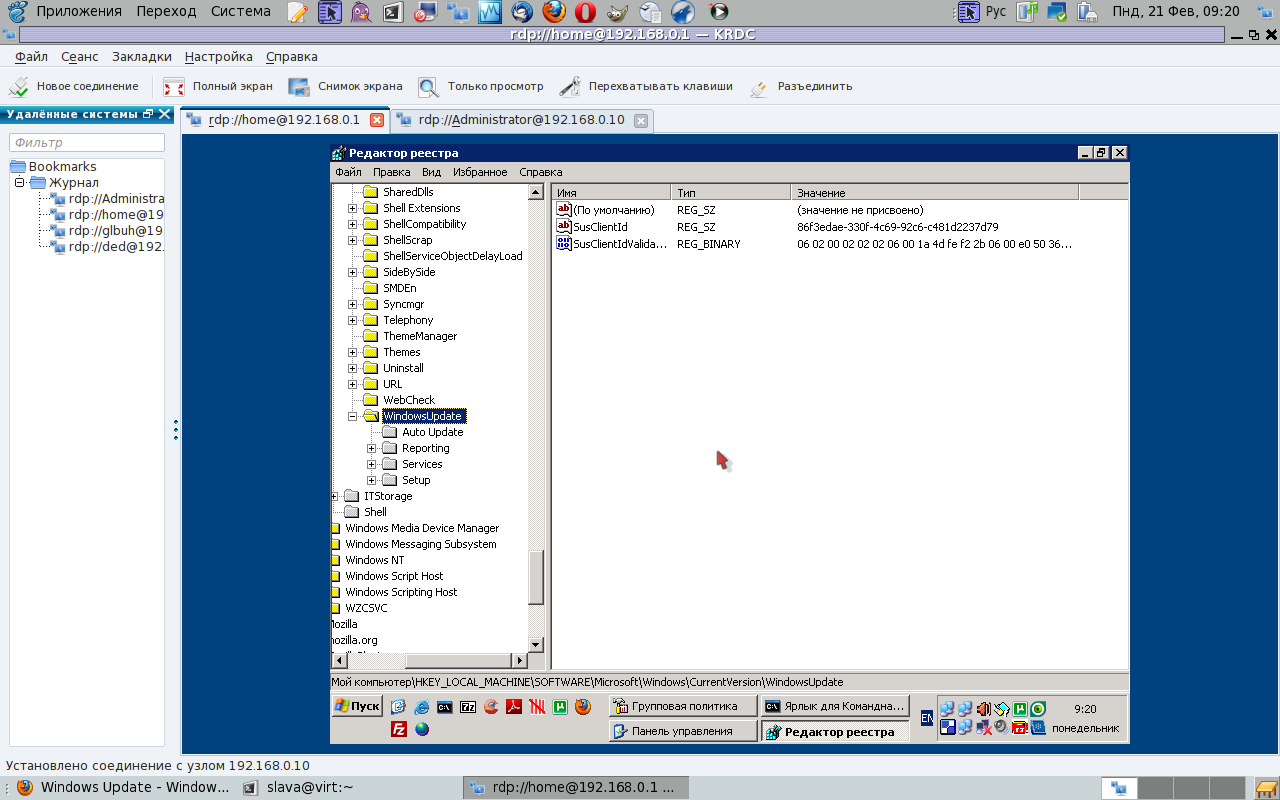The width and height of the screenshot is (1280, 800).
Task: Click the EN language indicator in tray
Action: tap(927, 718)
